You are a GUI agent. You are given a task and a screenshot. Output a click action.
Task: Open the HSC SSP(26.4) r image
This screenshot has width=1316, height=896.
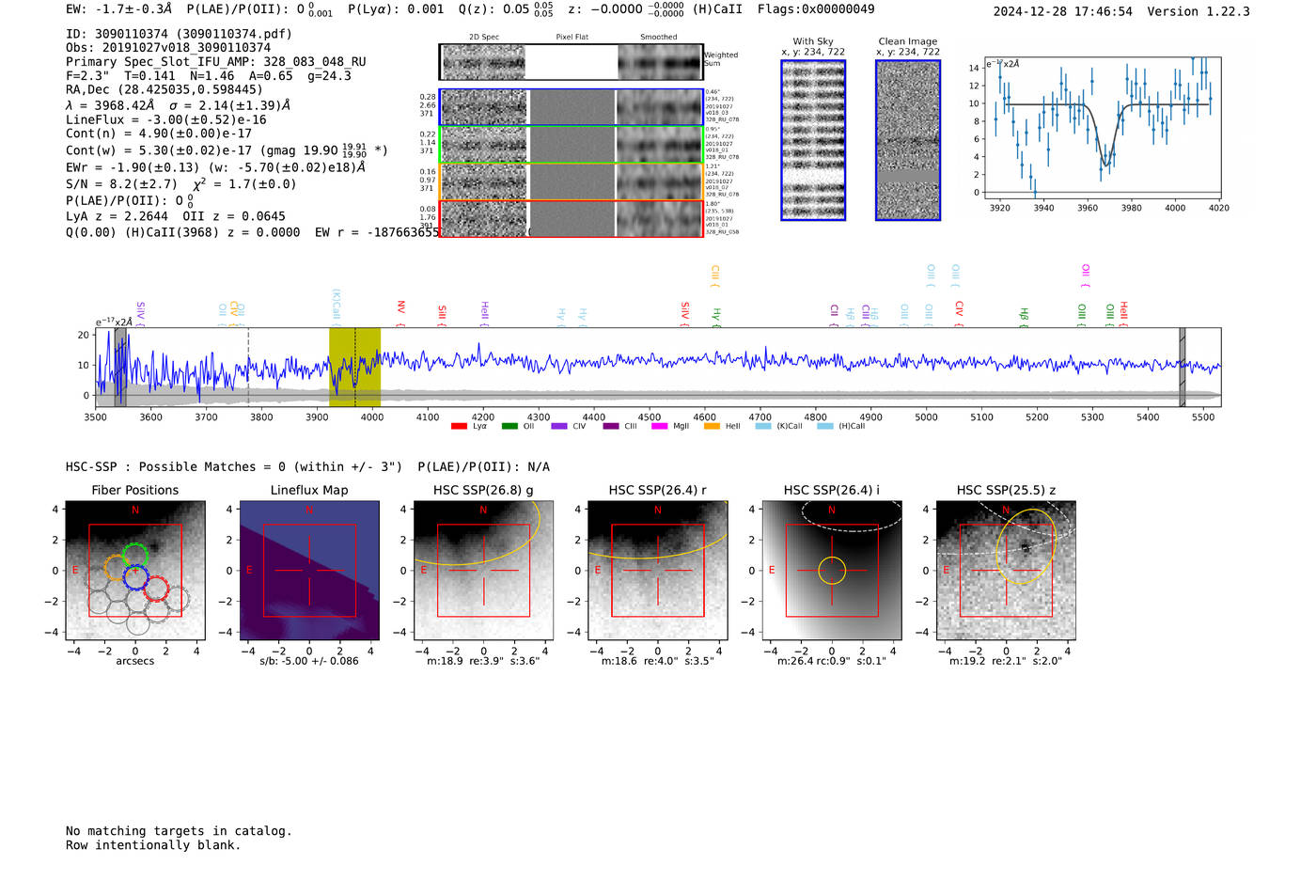pos(657,571)
